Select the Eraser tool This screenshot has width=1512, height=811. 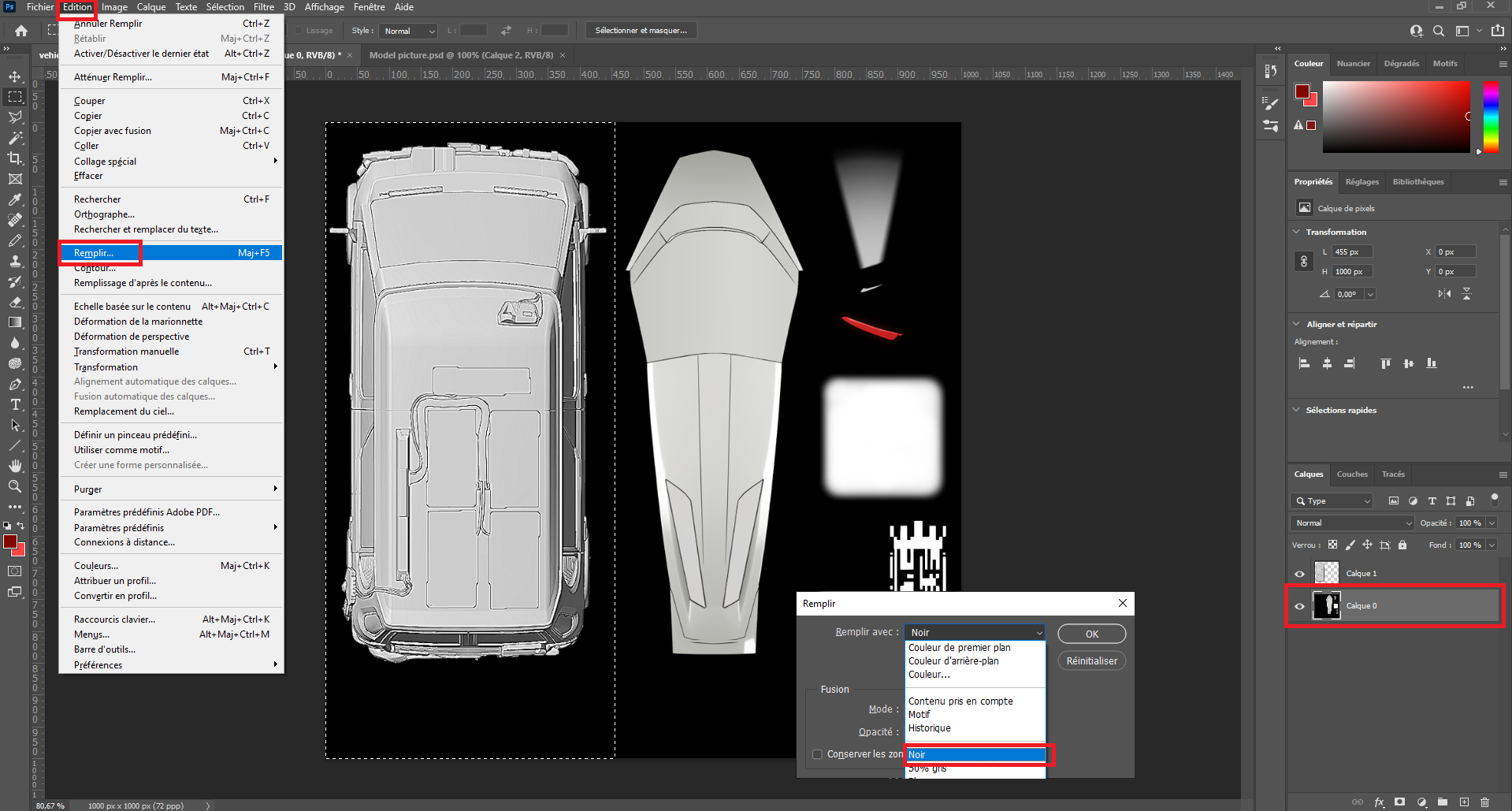pyautogui.click(x=15, y=302)
